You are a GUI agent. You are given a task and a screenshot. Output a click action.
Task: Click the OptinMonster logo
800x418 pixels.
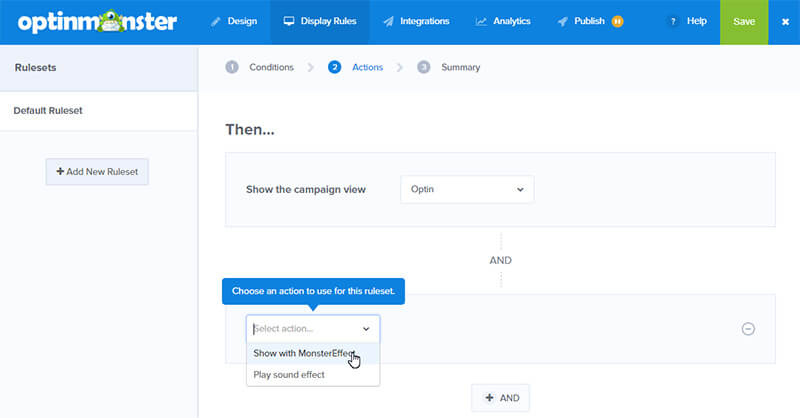[97, 21]
